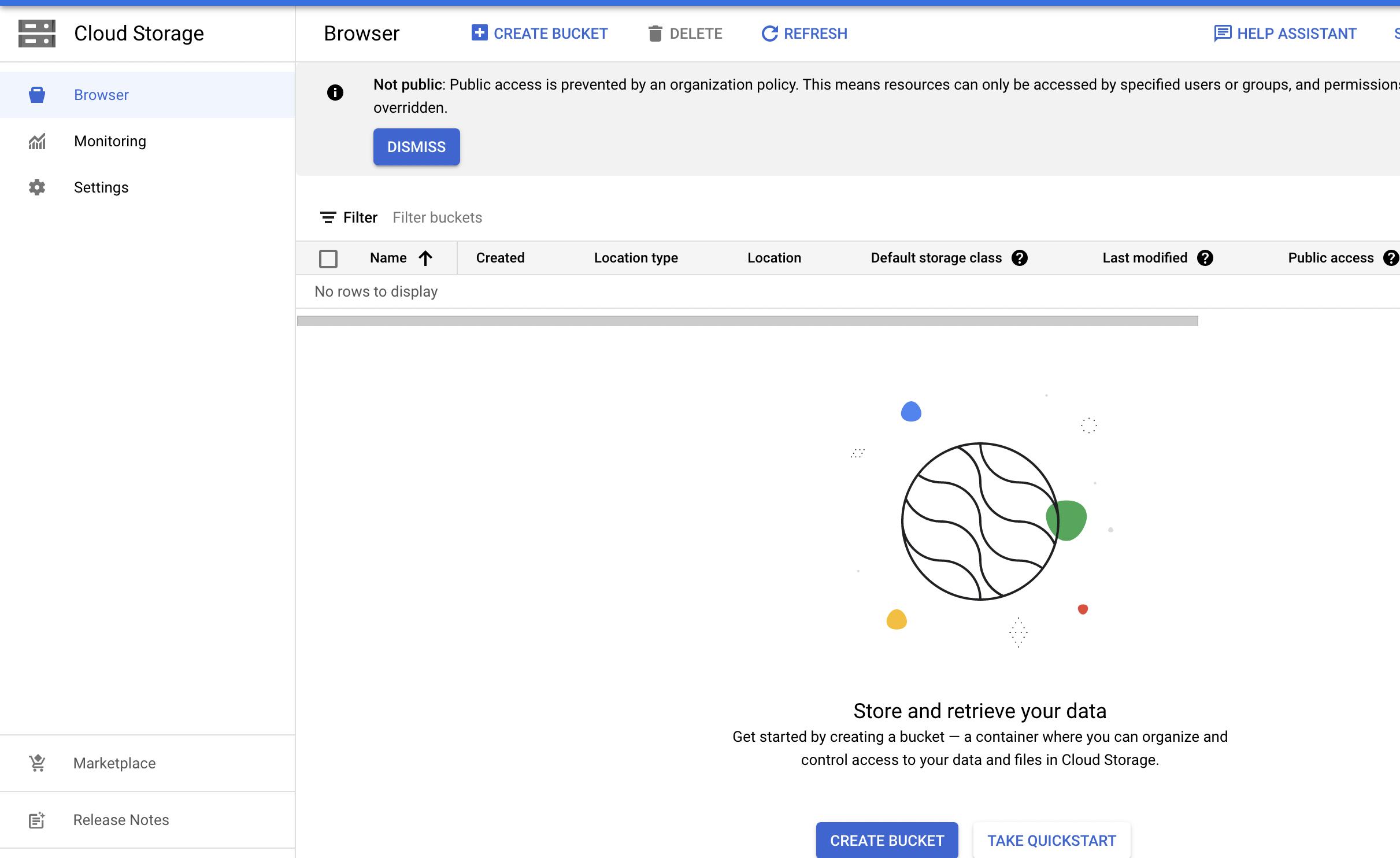
Task: Dismiss the Not public notice
Action: coord(416,147)
